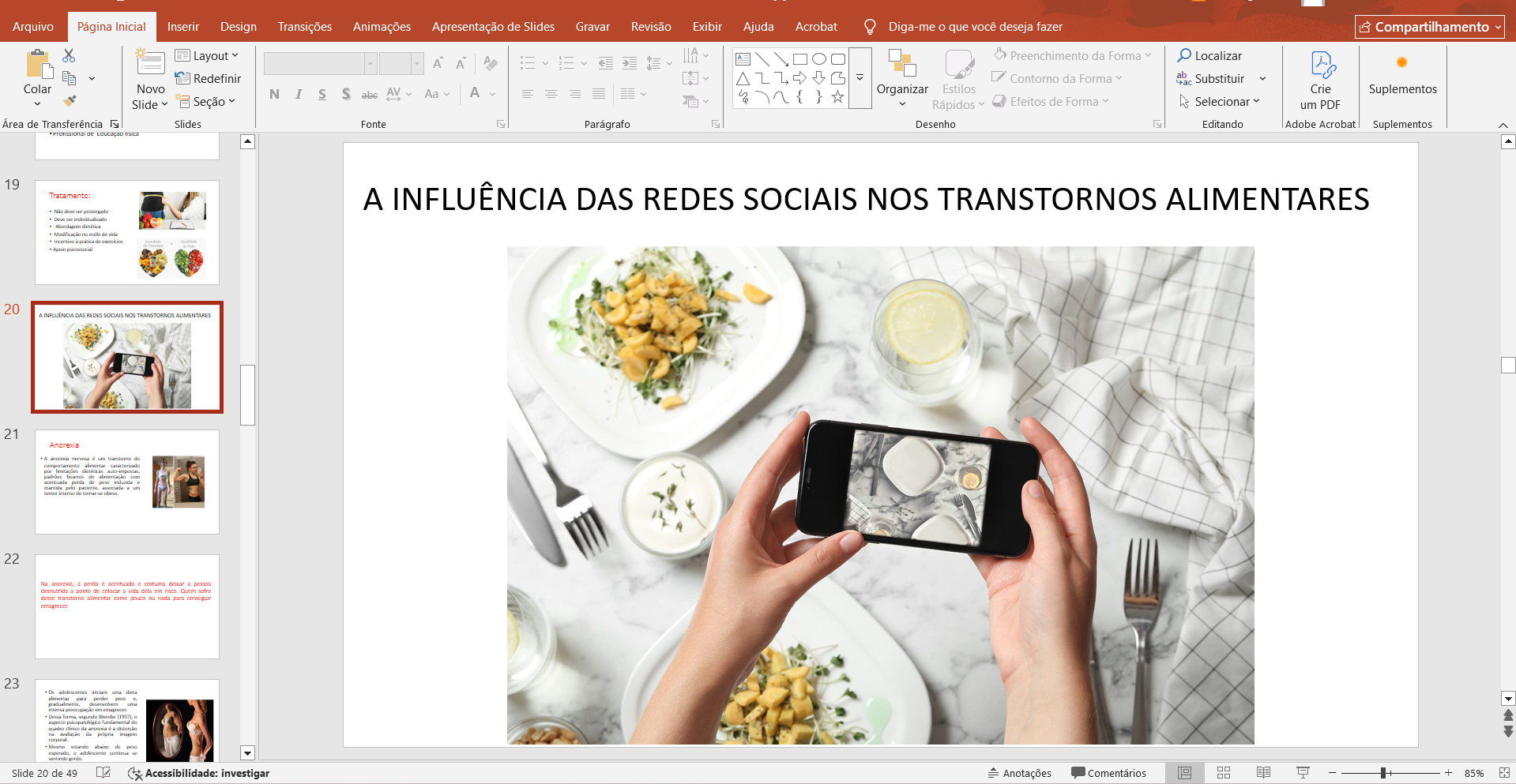Click the Copy icon in clipboard group

pos(70,78)
